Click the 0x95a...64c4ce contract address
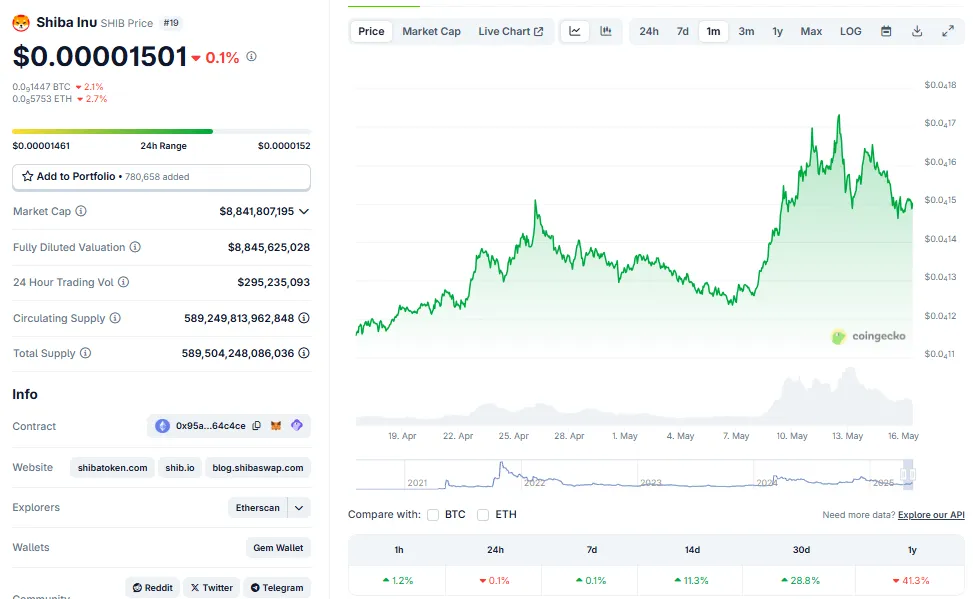This screenshot has height=599, width=973. click(x=210, y=426)
